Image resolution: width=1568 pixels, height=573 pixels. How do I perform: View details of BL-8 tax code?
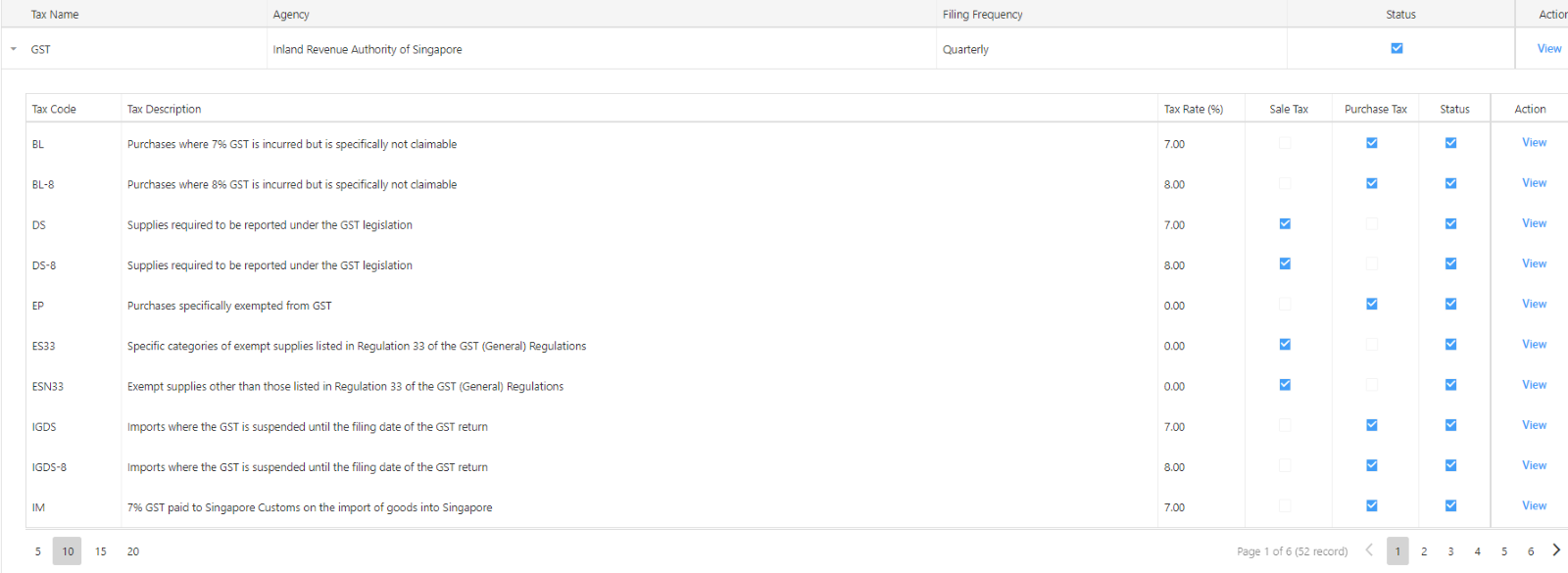point(1534,183)
